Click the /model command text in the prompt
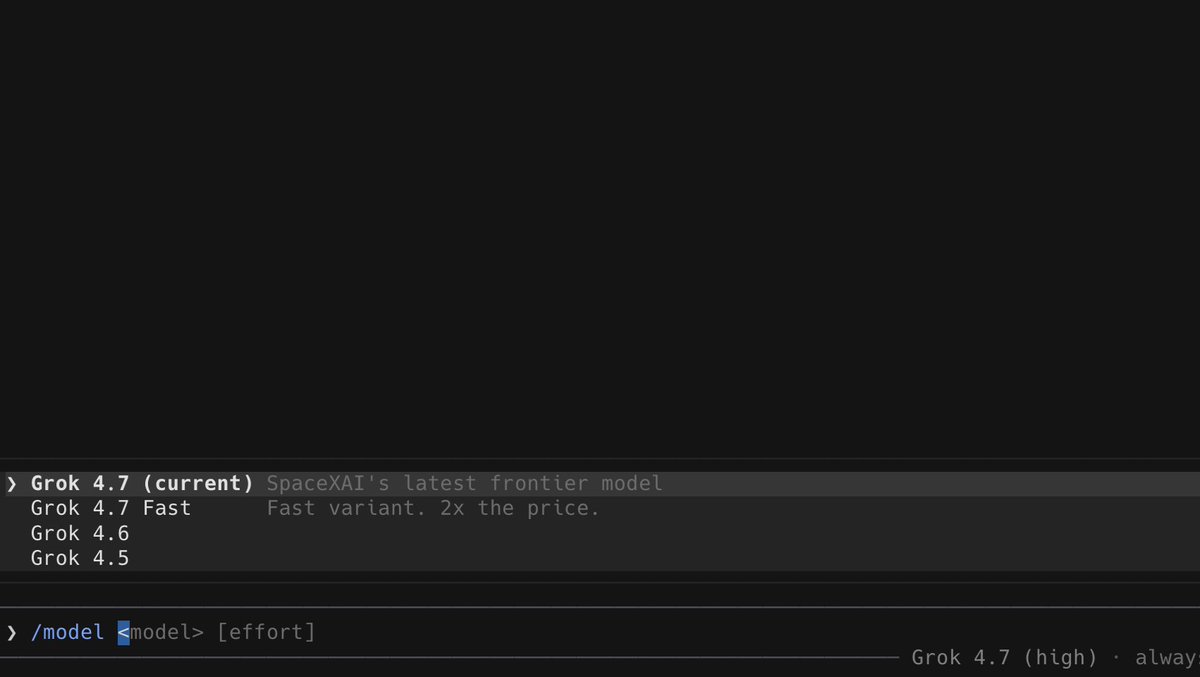The width and height of the screenshot is (1200, 677). 67,632
